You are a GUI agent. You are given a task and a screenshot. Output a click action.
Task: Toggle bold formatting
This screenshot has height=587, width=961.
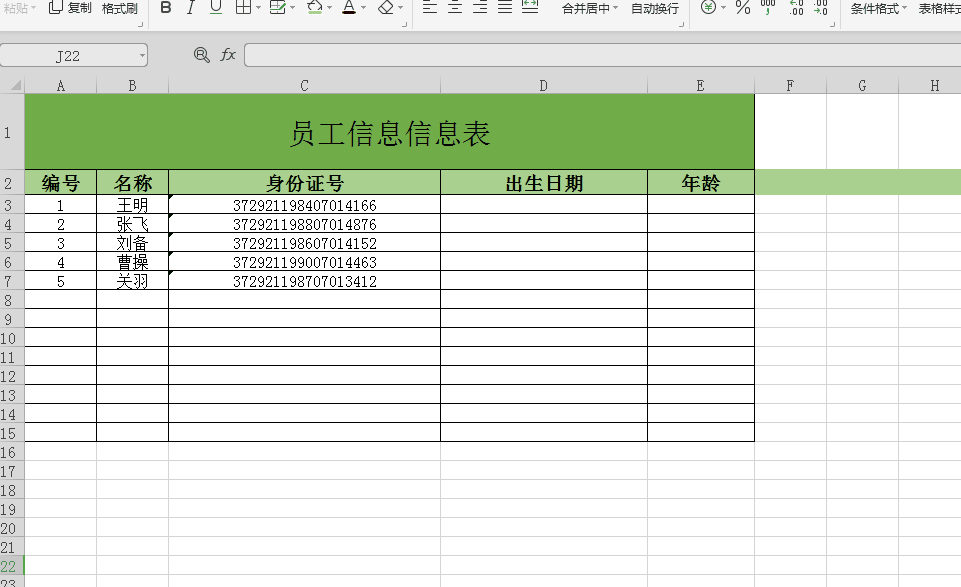[x=165, y=7]
